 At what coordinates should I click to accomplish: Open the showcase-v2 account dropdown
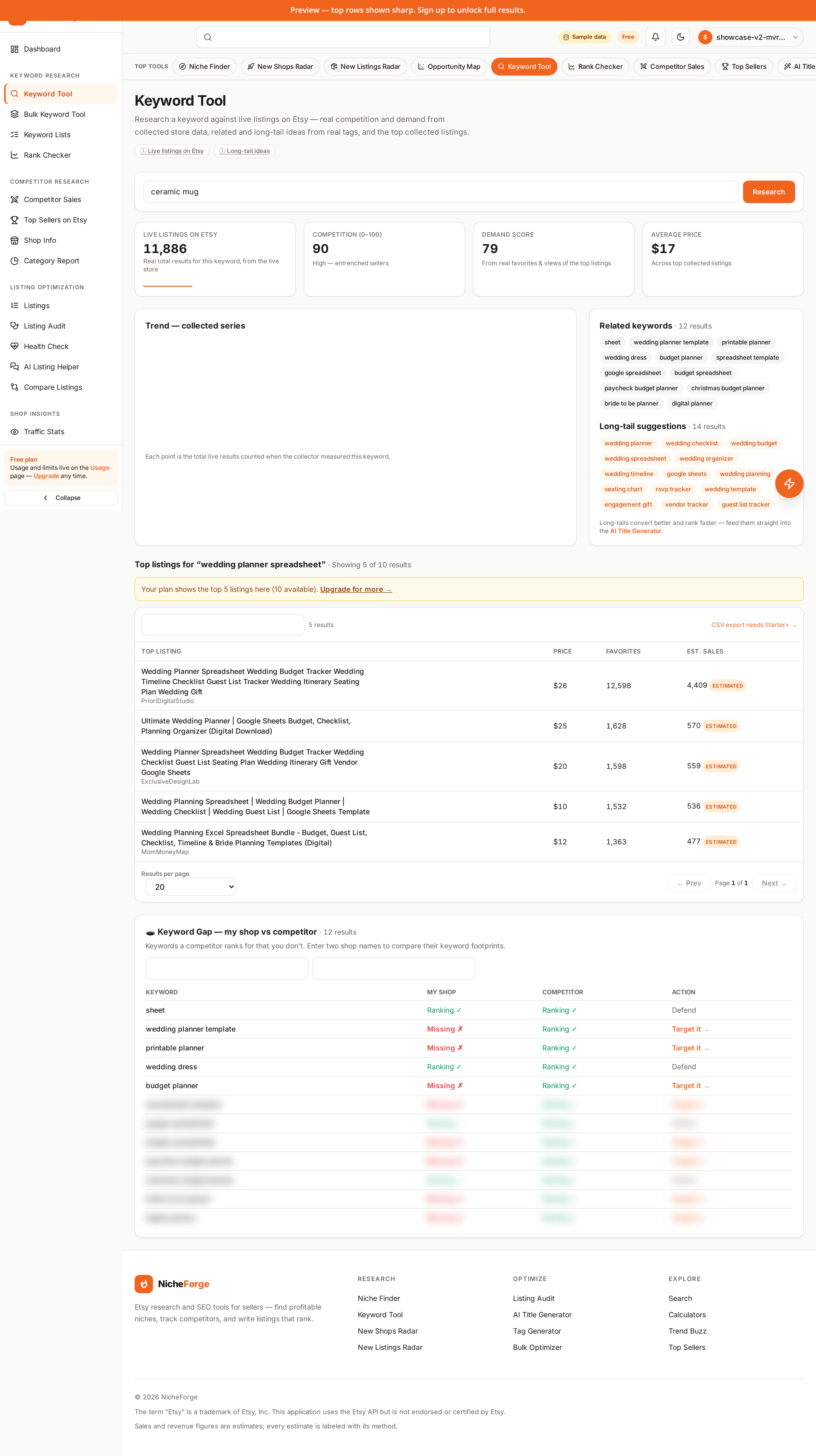pos(749,37)
